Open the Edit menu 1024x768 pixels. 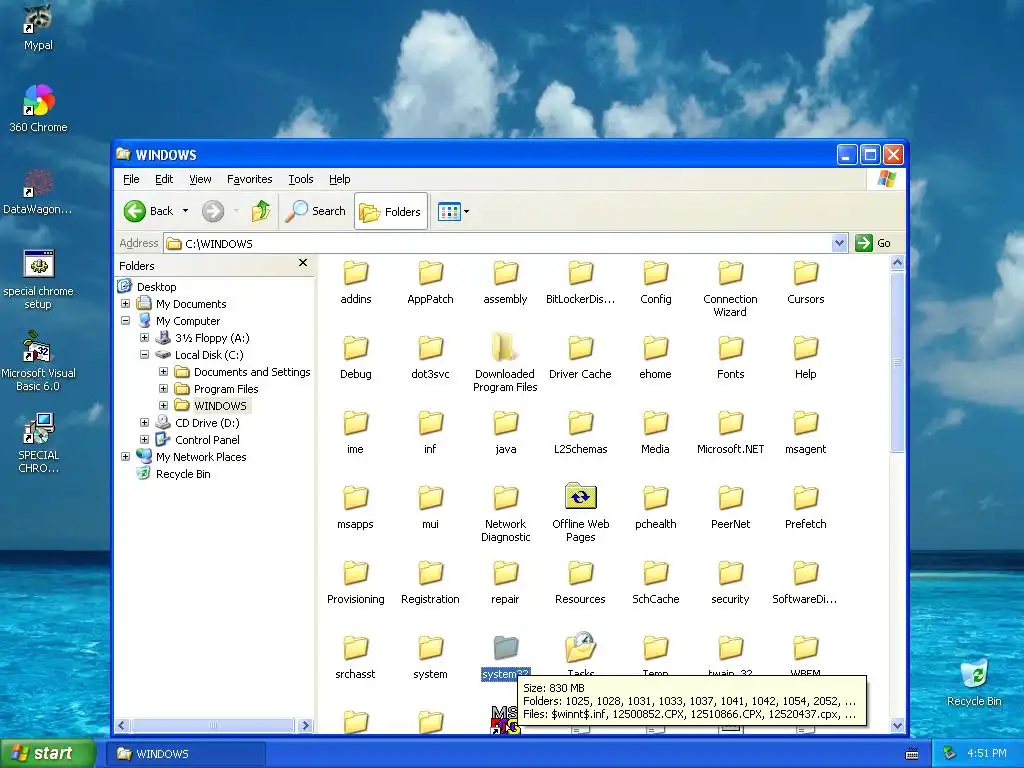[x=164, y=179]
